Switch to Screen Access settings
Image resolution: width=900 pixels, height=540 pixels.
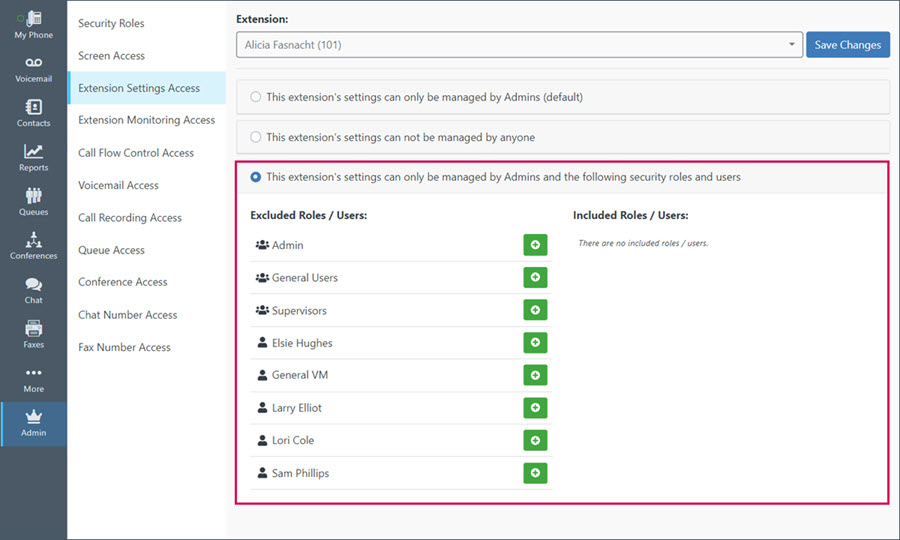point(111,56)
